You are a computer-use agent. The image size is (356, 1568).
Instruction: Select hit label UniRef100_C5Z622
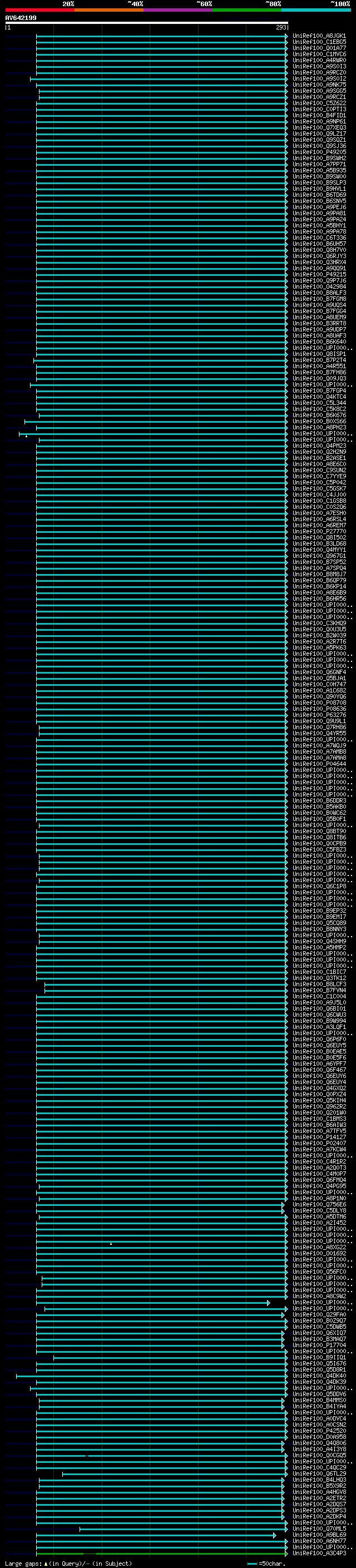tap(319, 103)
